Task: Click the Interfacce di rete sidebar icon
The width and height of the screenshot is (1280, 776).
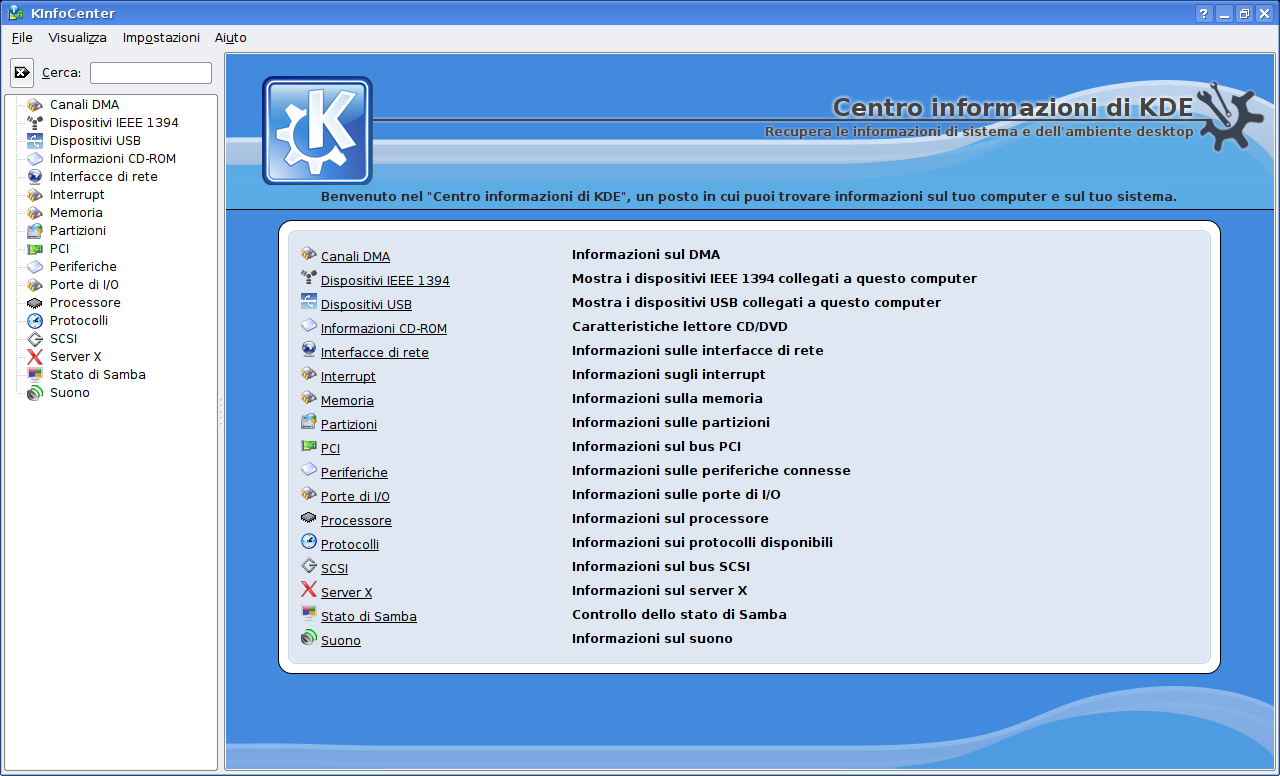Action: 35,177
